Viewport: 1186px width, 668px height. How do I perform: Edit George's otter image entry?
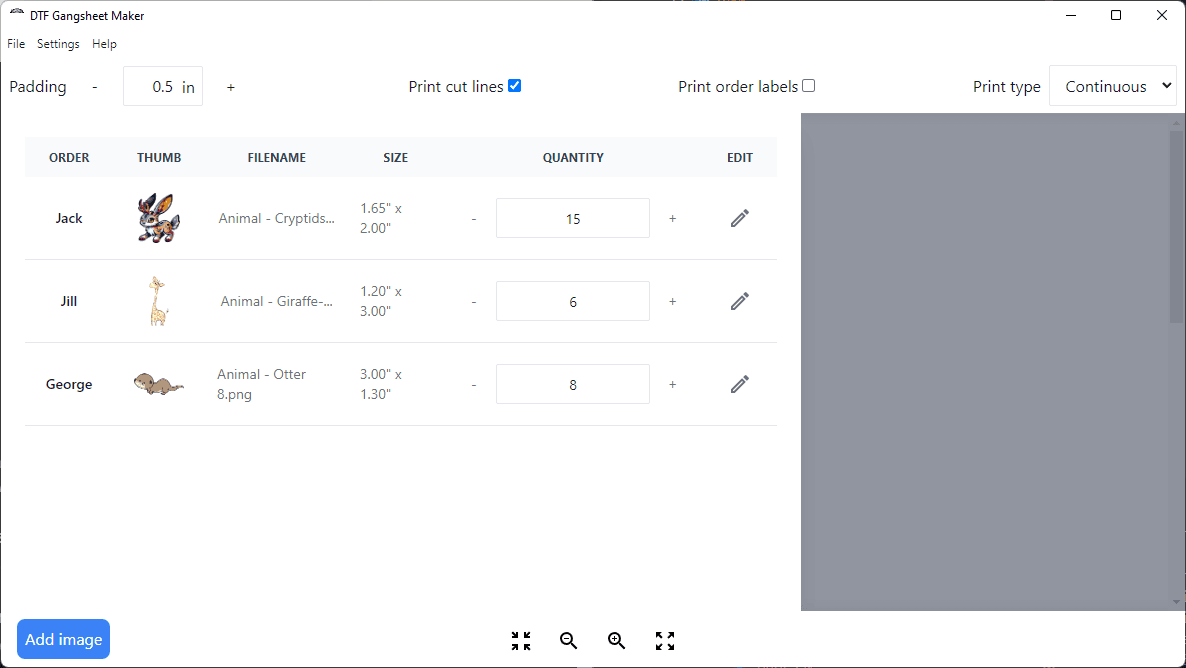pos(739,384)
